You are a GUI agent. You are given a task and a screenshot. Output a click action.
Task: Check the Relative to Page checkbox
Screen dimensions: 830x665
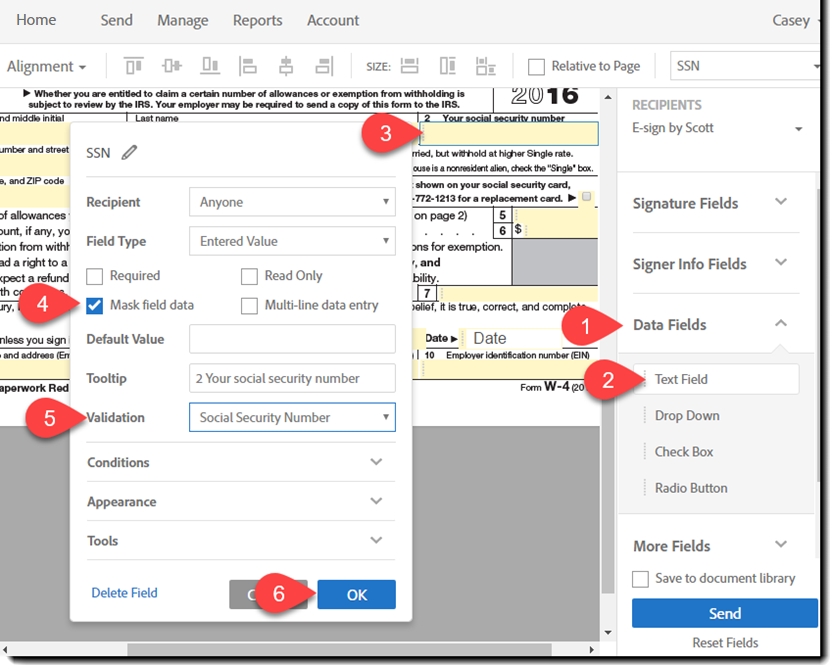[x=536, y=67]
